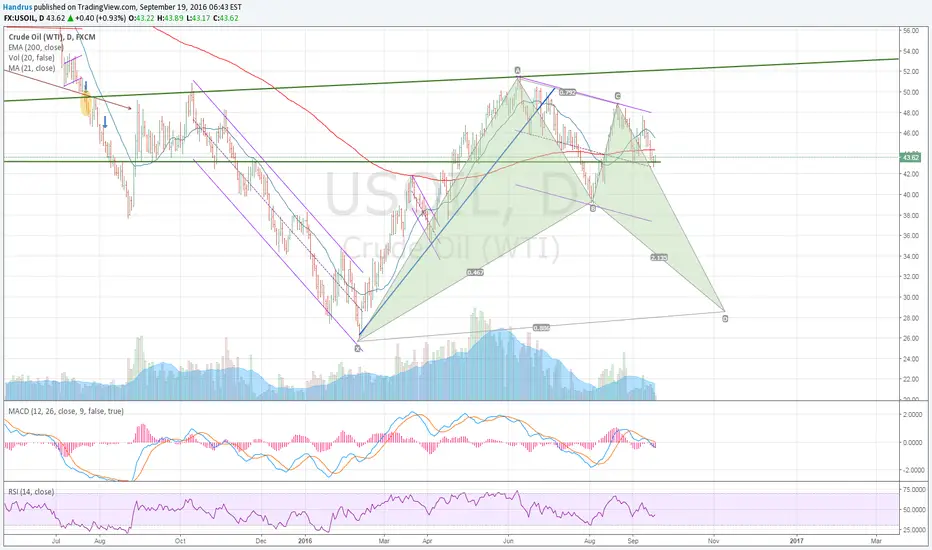This screenshot has height=550, width=932.
Task: Select pattern point label A
Action: (x=518, y=71)
